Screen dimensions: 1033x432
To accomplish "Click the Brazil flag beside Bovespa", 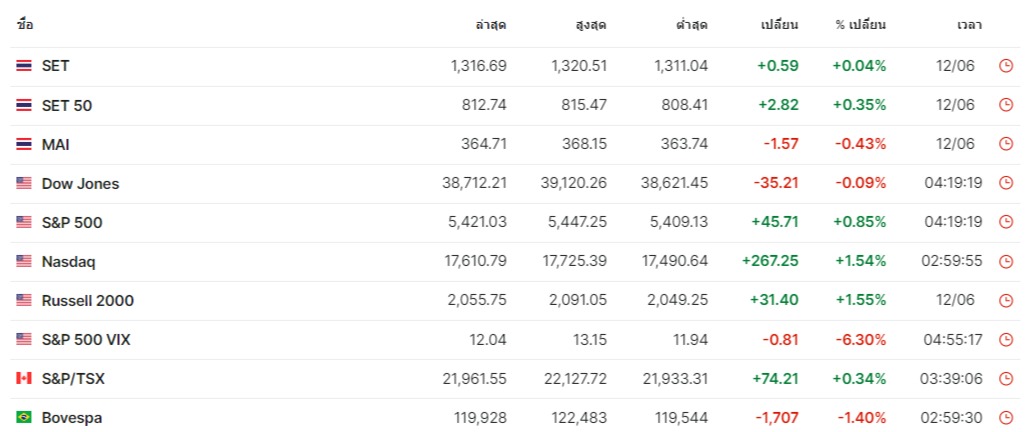I will click(x=24, y=418).
